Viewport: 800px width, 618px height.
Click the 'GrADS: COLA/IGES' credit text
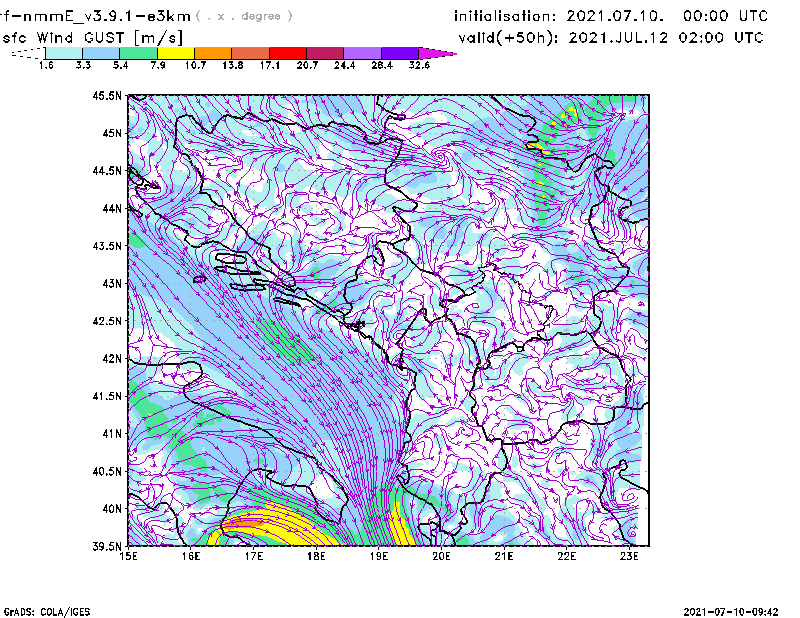(47, 612)
